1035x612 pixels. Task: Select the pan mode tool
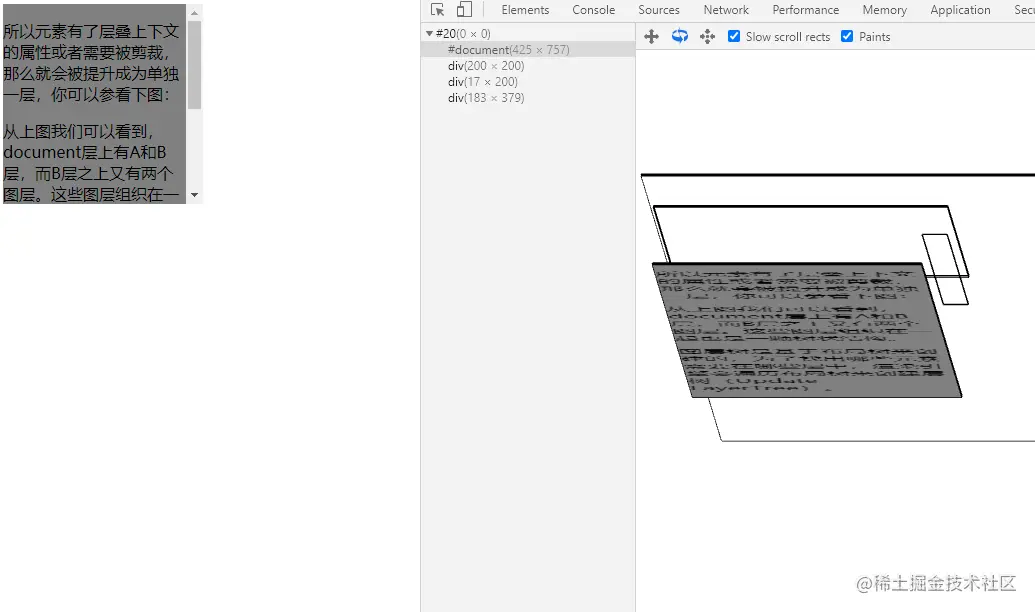[x=651, y=37]
